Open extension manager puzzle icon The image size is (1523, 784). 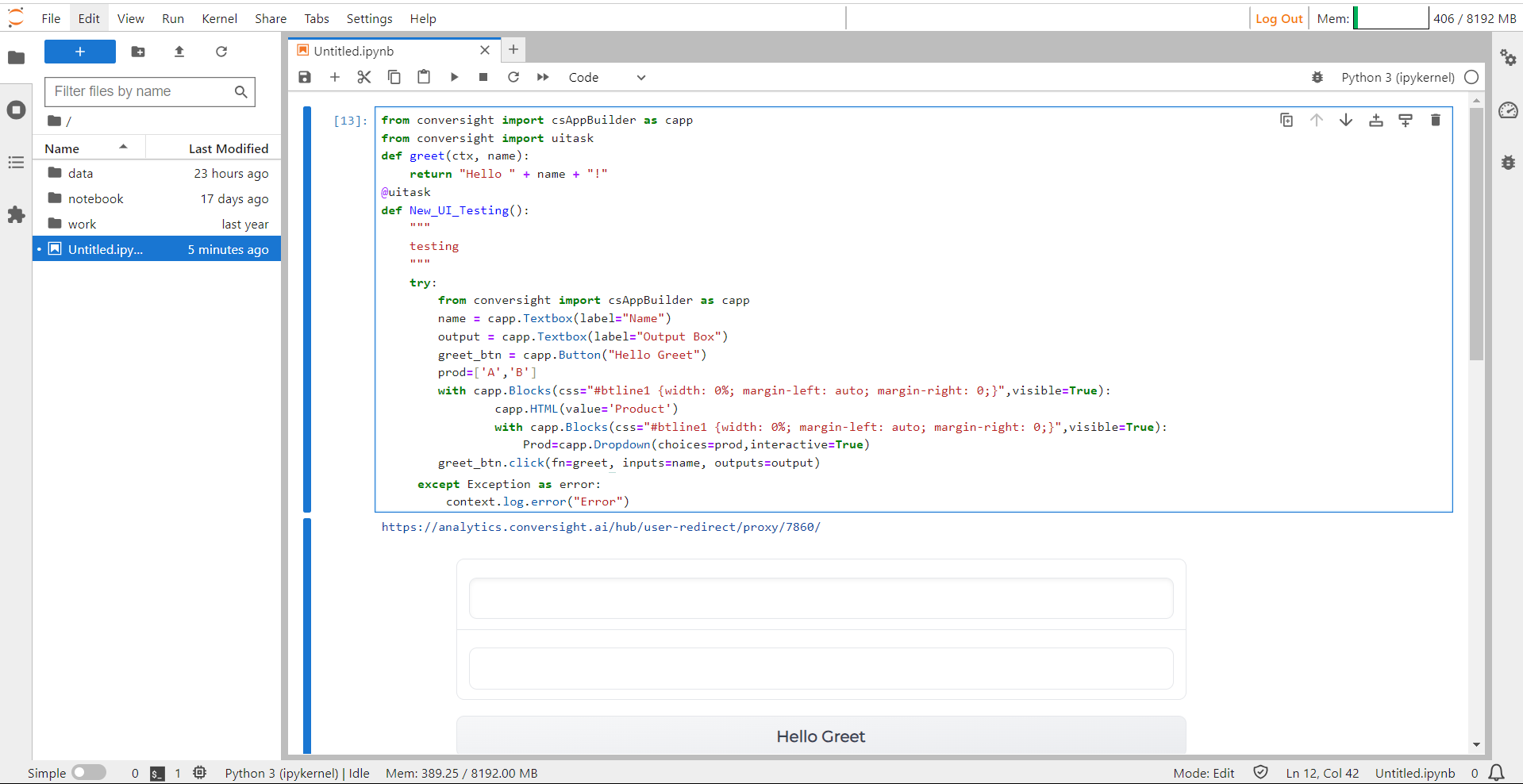point(16,214)
